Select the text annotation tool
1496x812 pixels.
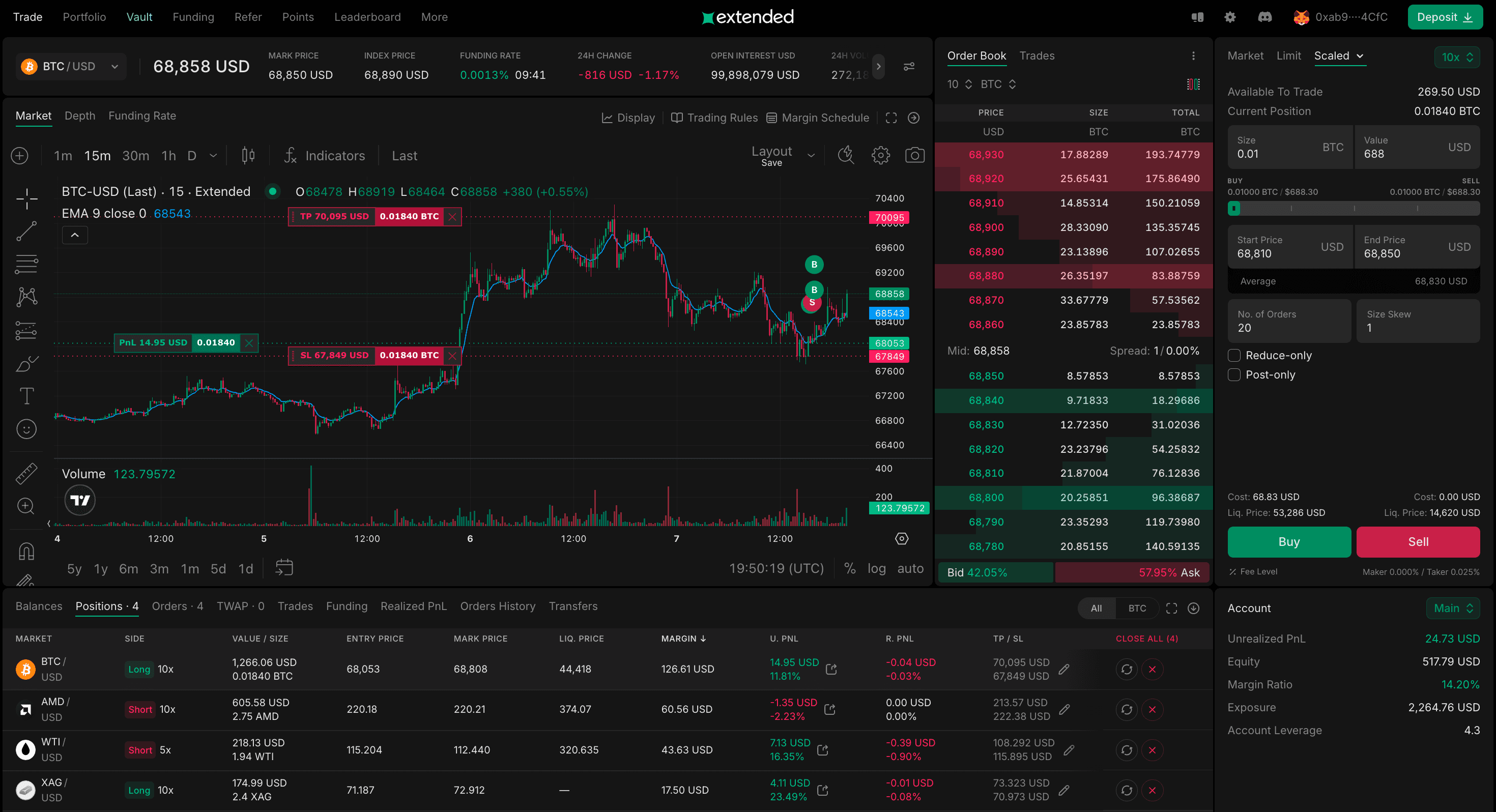pyautogui.click(x=26, y=396)
